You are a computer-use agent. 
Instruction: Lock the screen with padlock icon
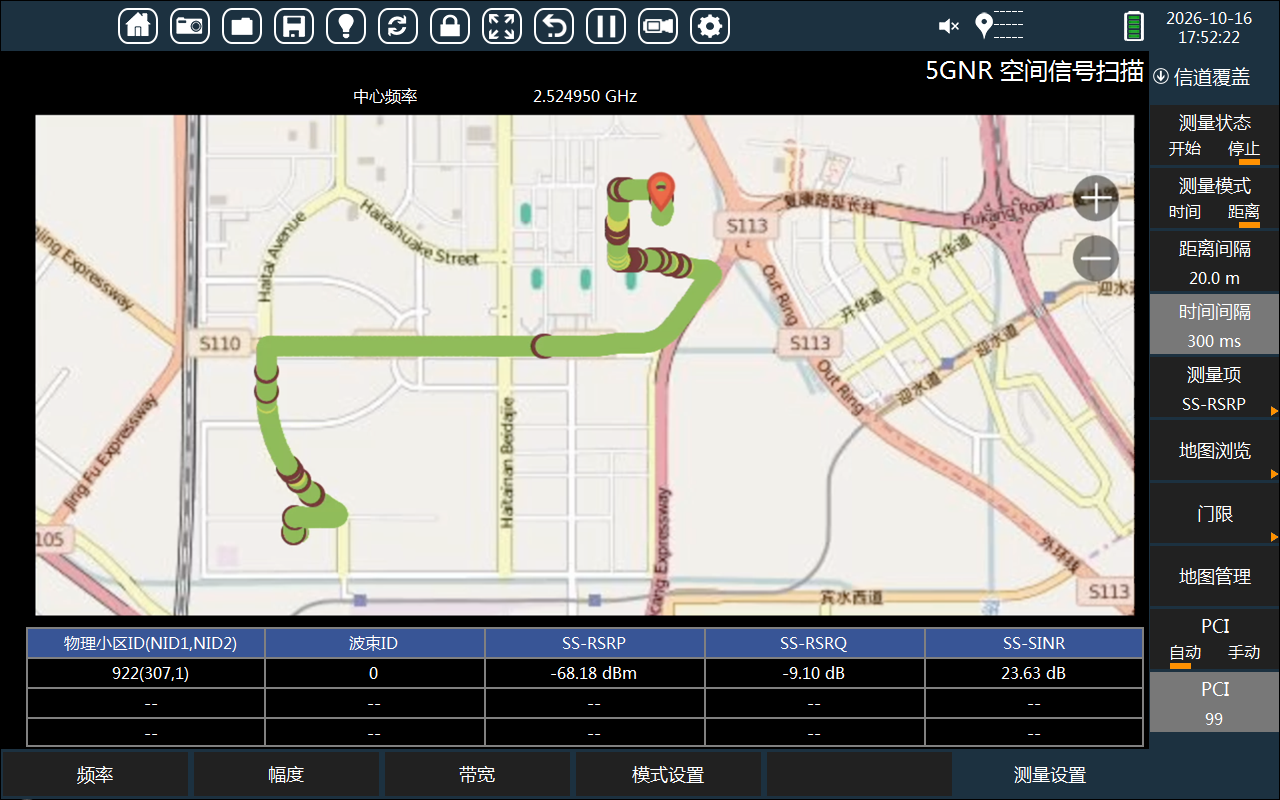(x=450, y=26)
